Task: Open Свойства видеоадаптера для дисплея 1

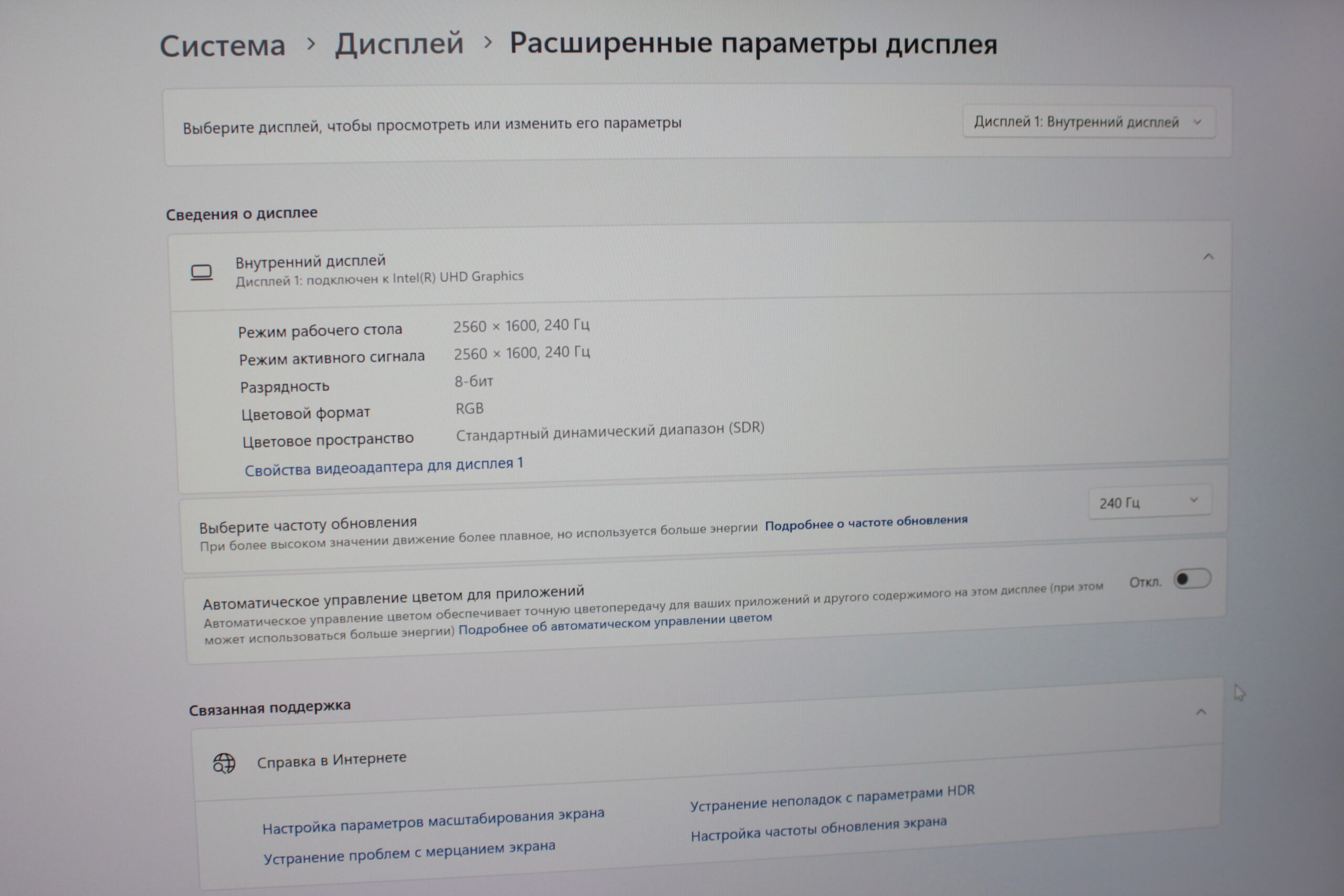Action: click(383, 467)
